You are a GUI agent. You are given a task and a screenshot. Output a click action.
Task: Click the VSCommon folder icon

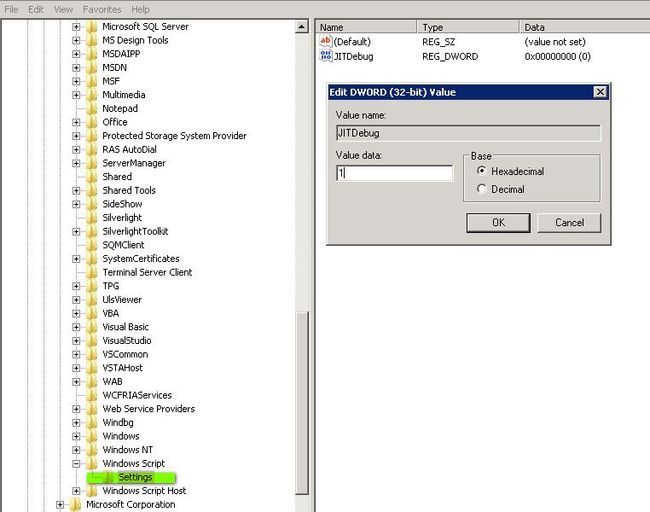coord(92,354)
